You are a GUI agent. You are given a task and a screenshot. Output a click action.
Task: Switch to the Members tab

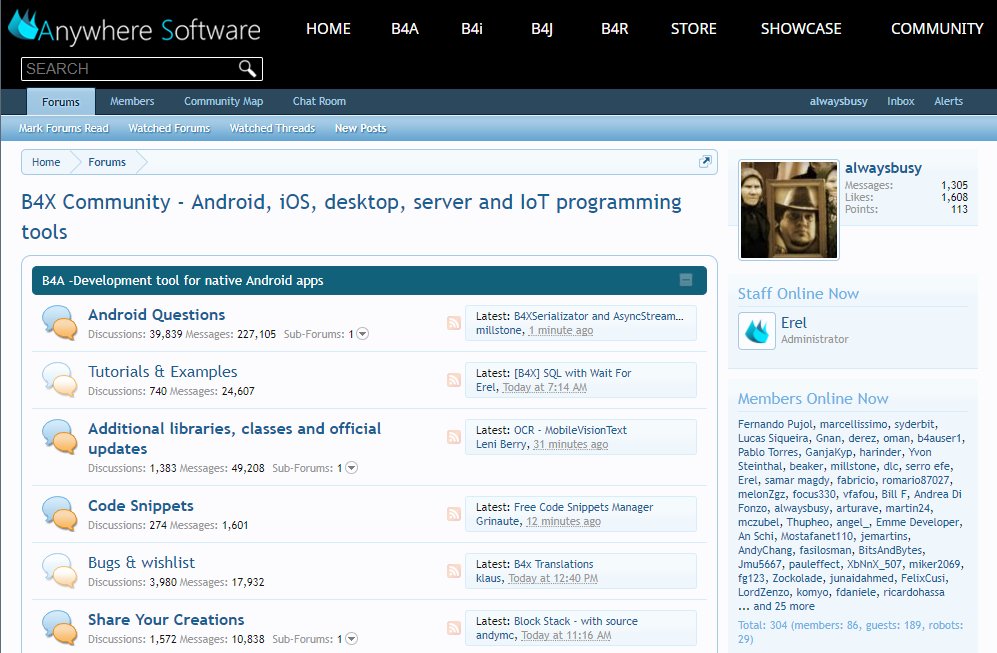[132, 101]
